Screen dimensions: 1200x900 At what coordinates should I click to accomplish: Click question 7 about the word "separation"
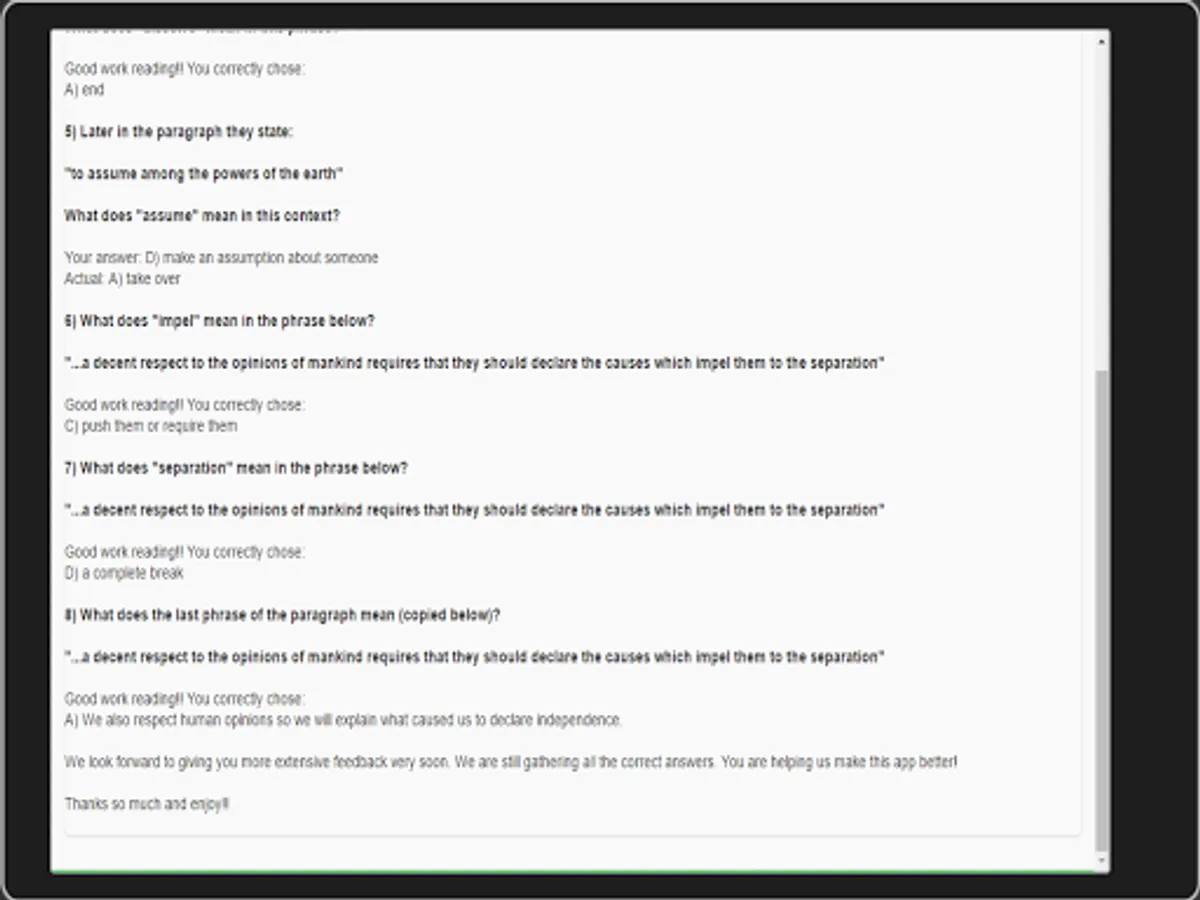236,468
